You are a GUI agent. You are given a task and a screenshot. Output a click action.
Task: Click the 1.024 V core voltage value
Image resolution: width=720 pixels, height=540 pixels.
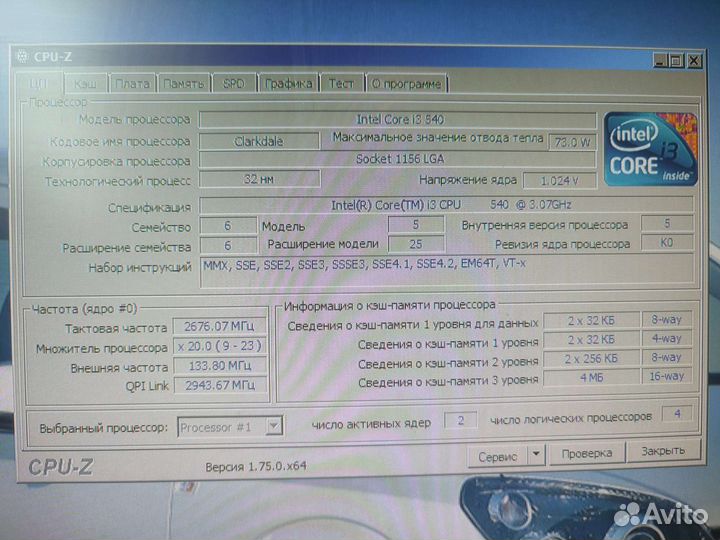point(559,180)
